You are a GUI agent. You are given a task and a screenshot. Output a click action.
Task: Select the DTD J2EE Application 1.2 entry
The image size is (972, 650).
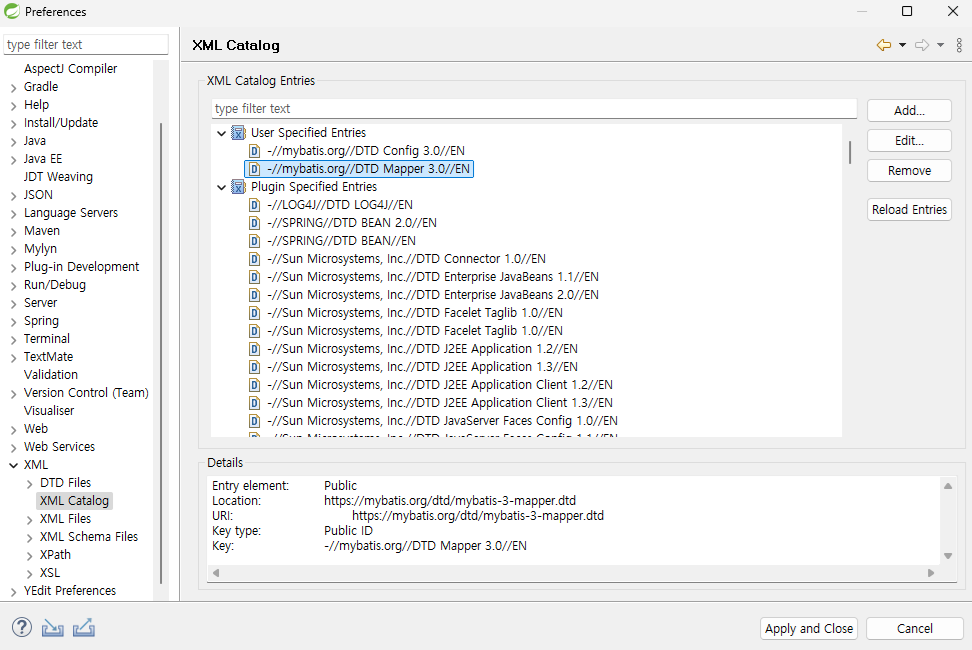click(422, 348)
